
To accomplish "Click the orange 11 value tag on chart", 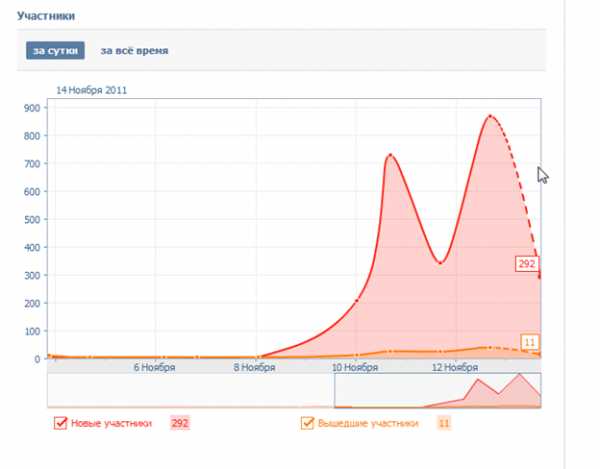I will coord(530,342).
